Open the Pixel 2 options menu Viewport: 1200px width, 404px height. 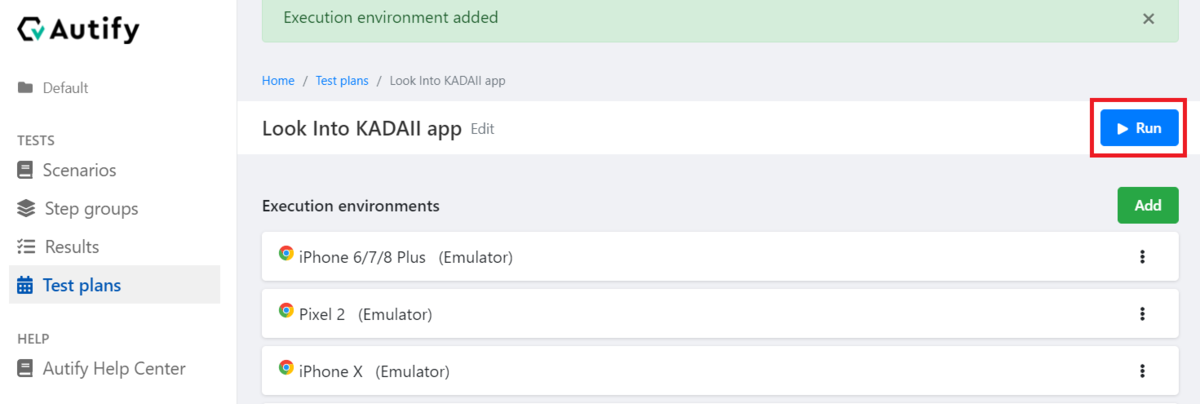pos(1142,314)
